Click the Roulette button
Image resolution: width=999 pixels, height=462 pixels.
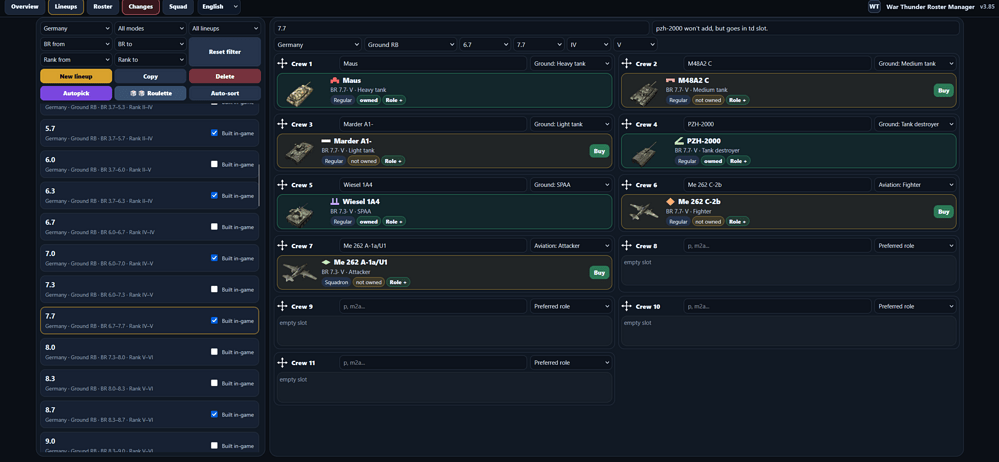tap(150, 93)
